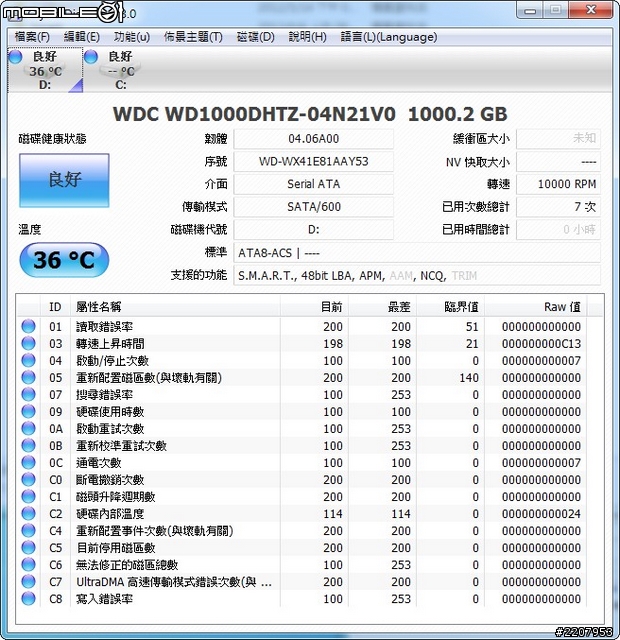Screen dimensions: 620x640
Task: Open the 功能(u) menu
Action: point(131,37)
